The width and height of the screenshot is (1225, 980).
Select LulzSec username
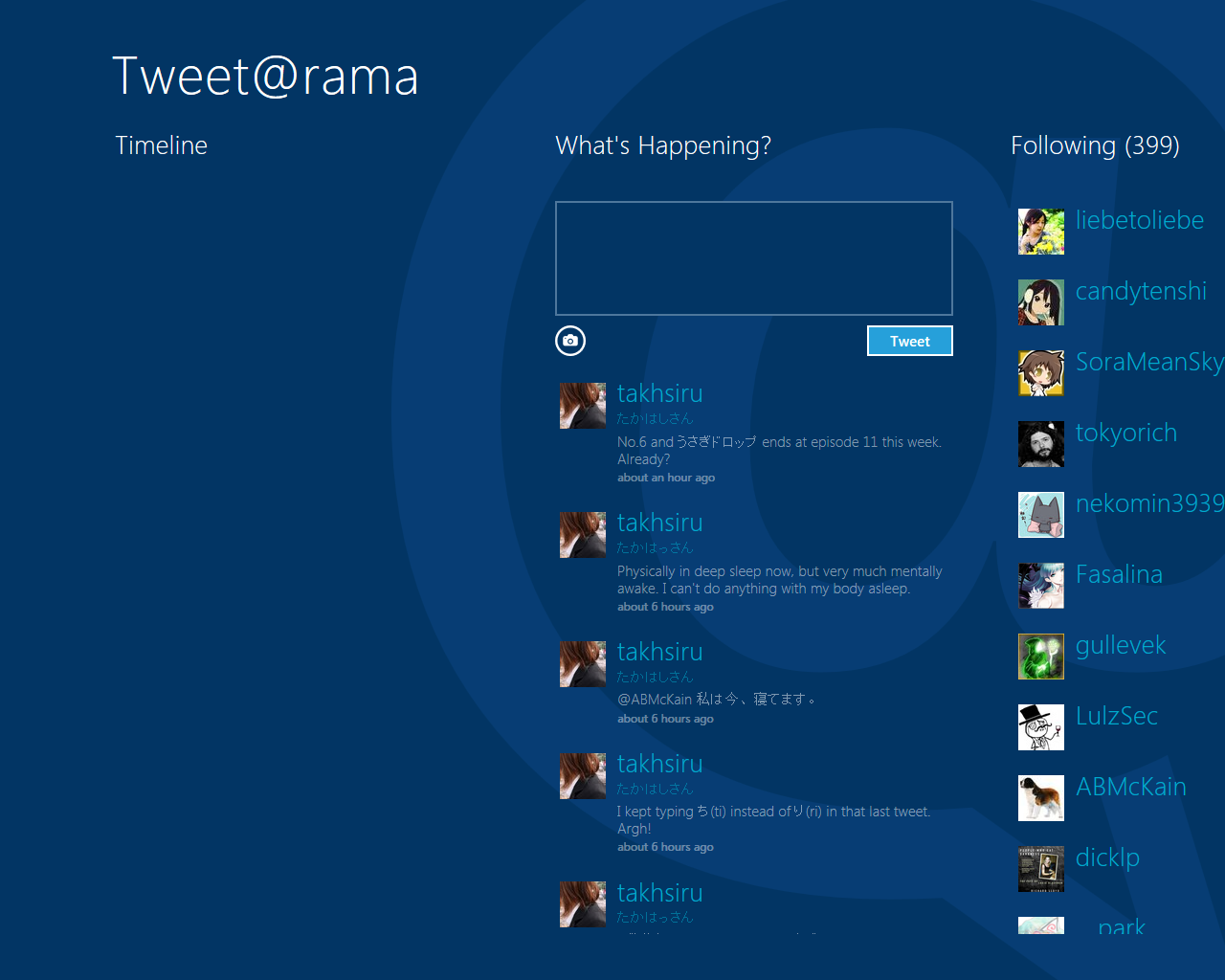(x=1117, y=716)
